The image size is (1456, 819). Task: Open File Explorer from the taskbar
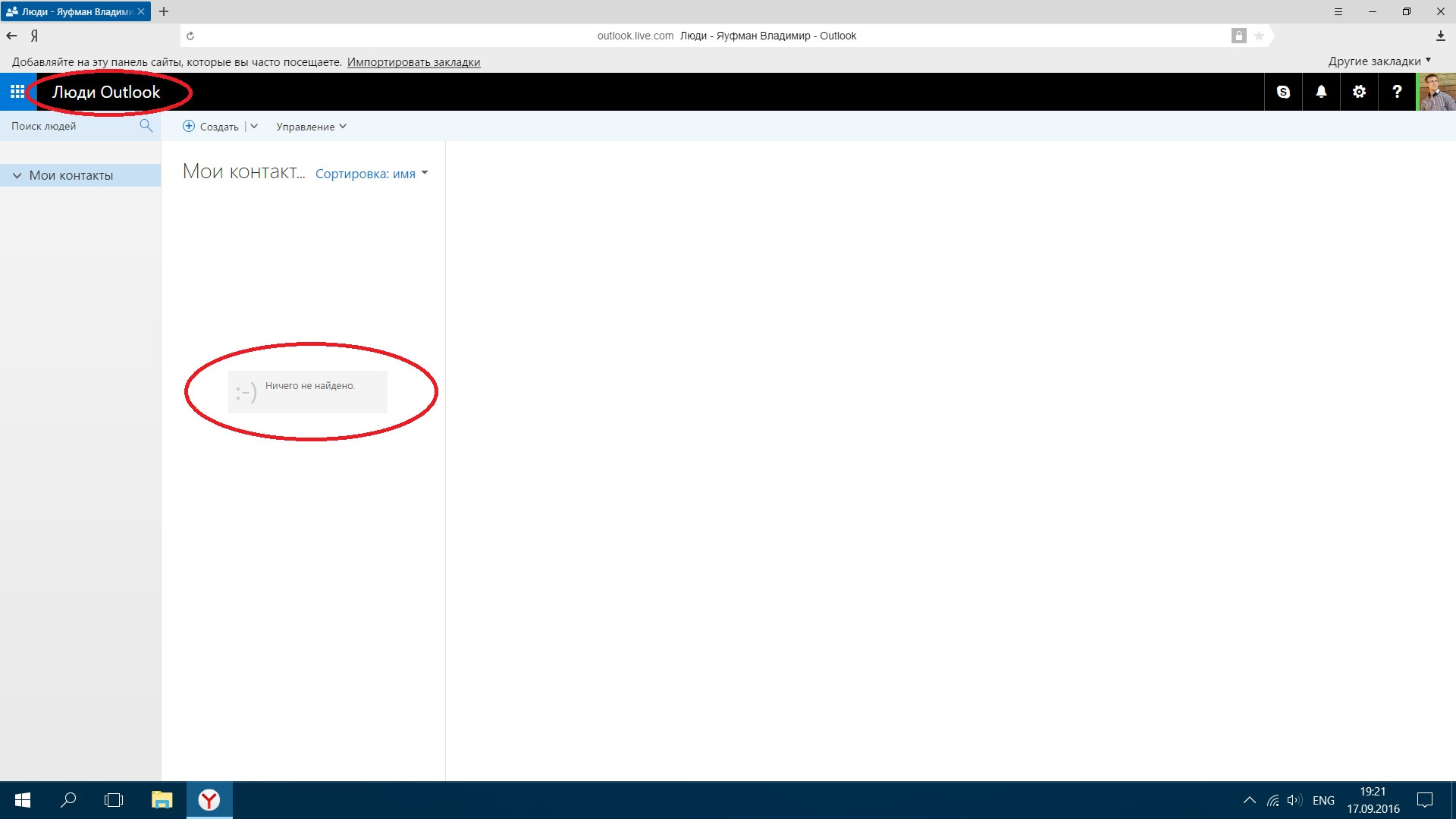click(x=162, y=800)
